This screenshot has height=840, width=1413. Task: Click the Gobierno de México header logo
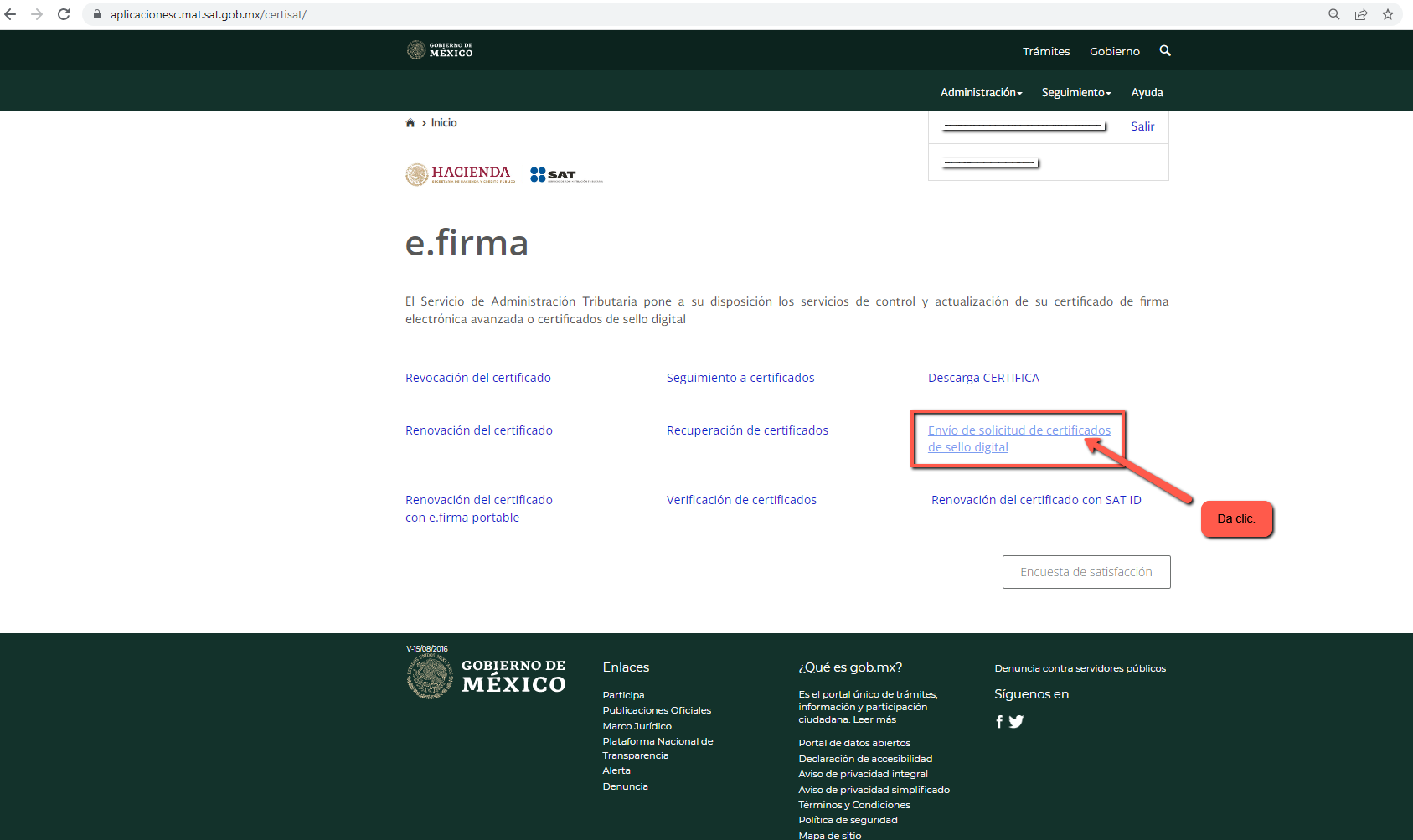pos(440,50)
